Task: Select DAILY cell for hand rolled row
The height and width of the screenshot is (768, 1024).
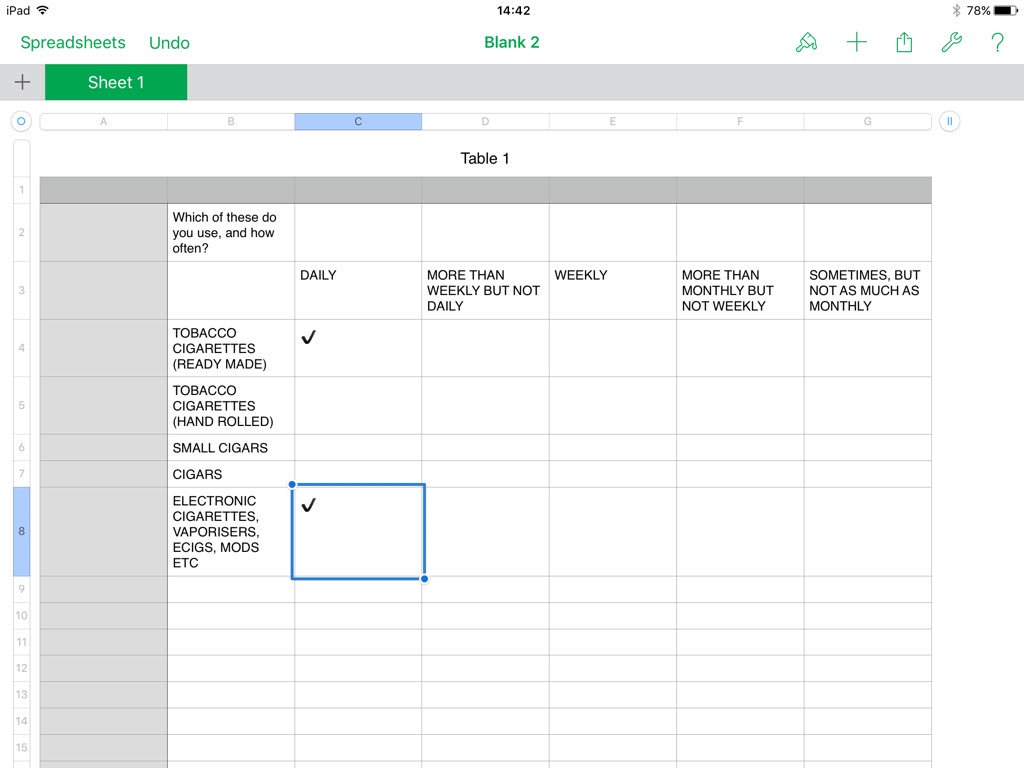Action: tap(358, 406)
